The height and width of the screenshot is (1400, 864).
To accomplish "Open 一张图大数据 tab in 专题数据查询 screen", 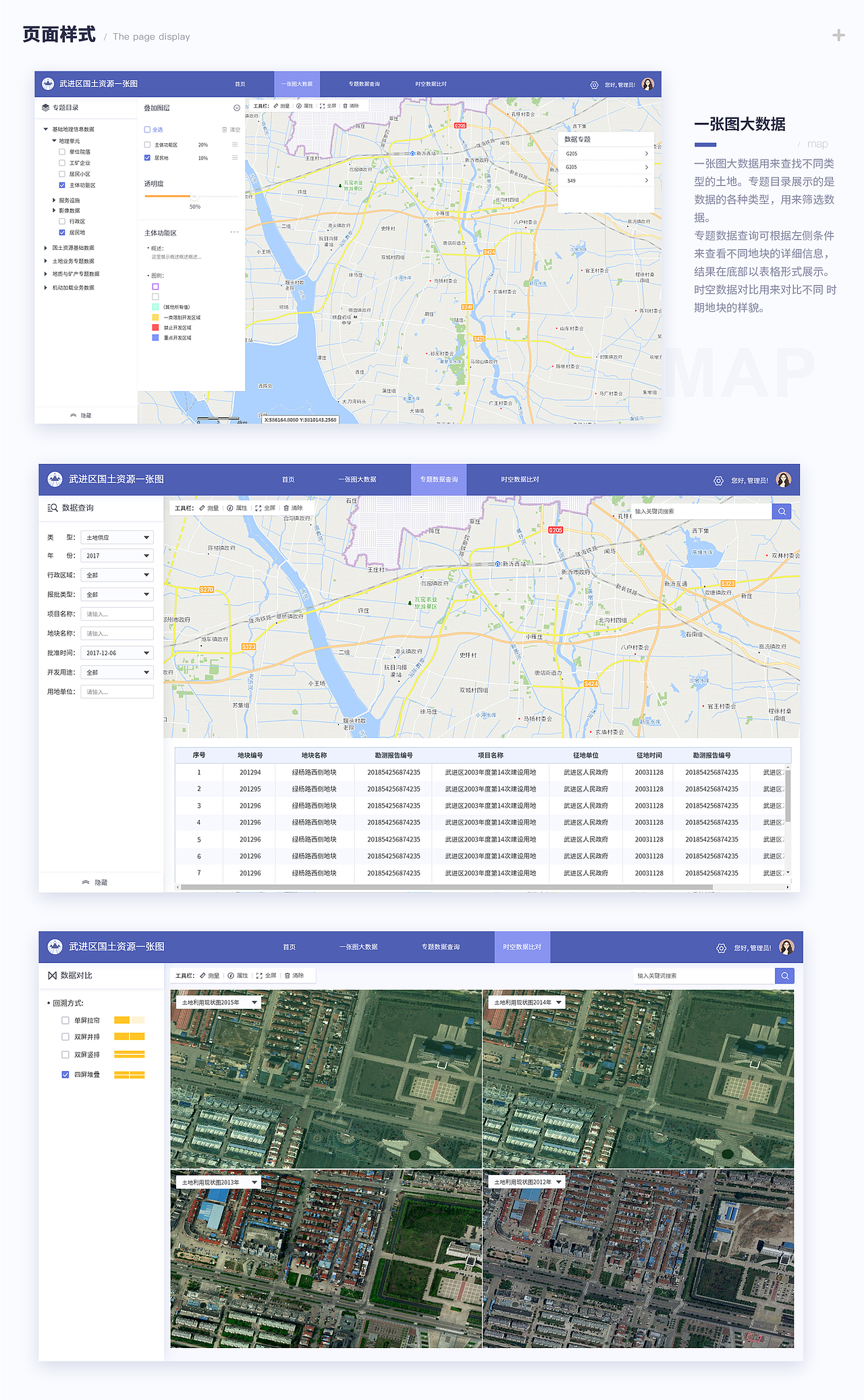I will pos(357,479).
